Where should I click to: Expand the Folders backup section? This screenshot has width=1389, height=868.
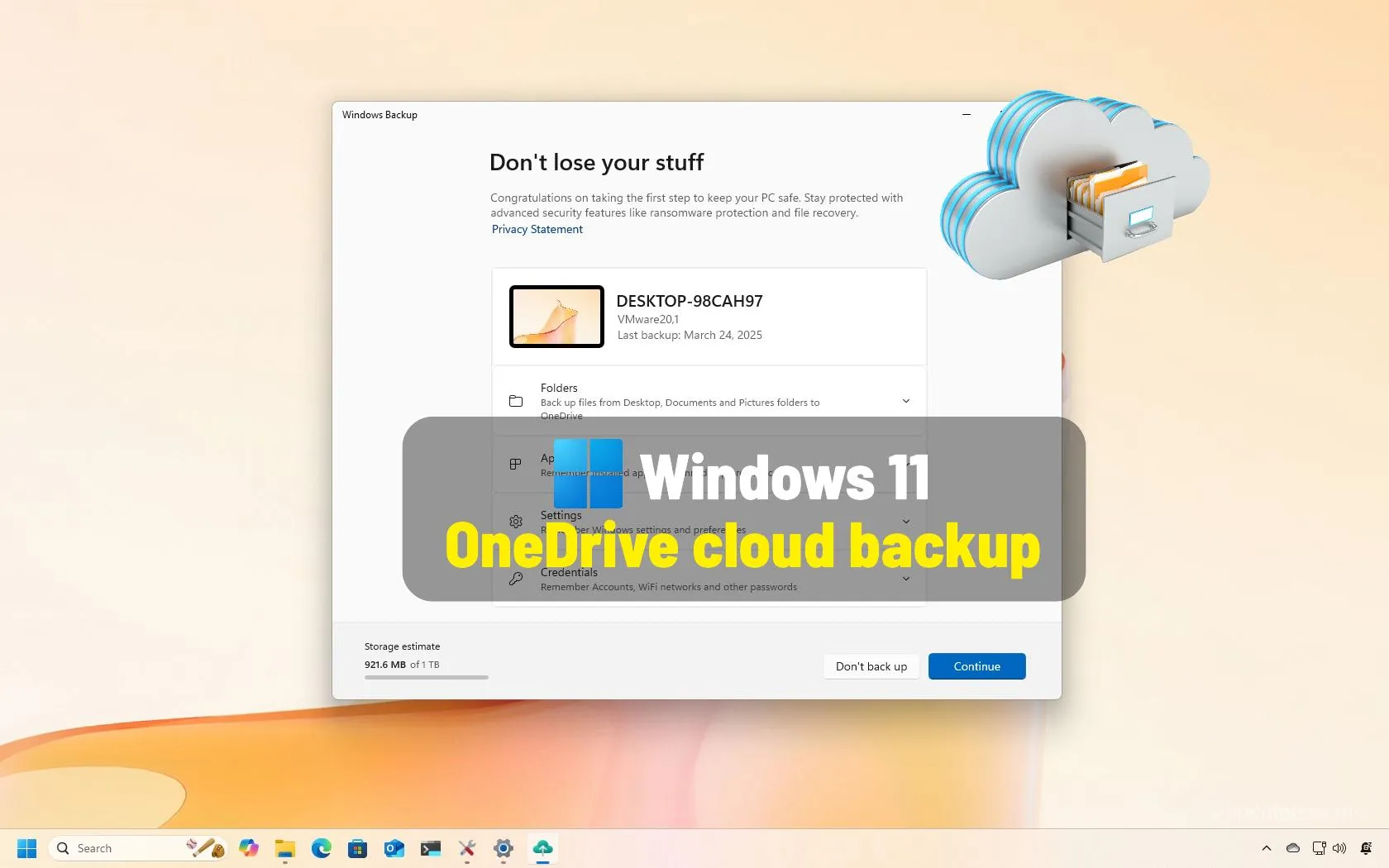(906, 401)
